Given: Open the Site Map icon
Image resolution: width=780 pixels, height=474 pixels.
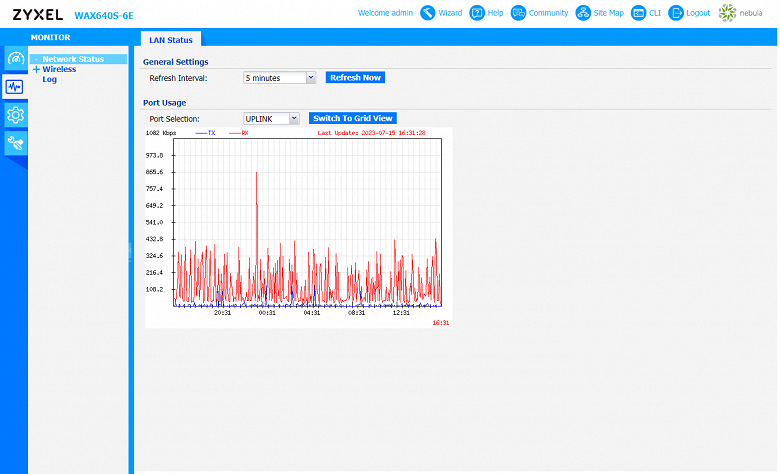Looking at the screenshot, I should pyautogui.click(x=583, y=13).
